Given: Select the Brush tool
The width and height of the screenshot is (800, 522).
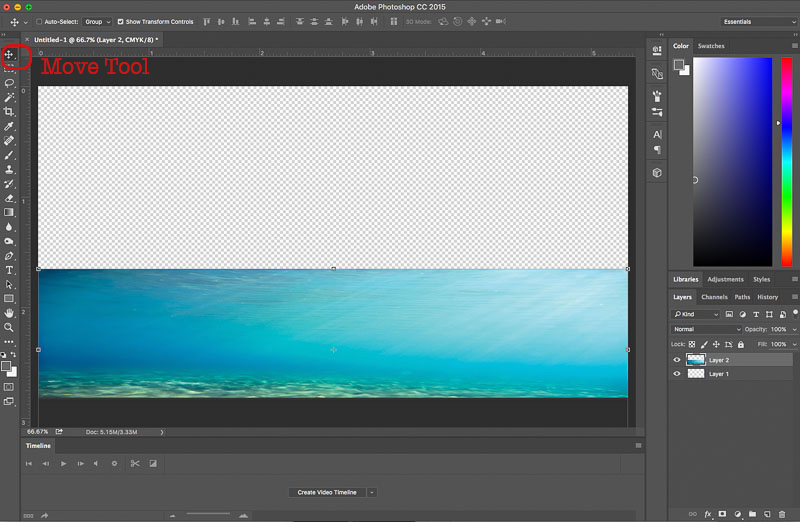Looking at the screenshot, I should [9, 155].
